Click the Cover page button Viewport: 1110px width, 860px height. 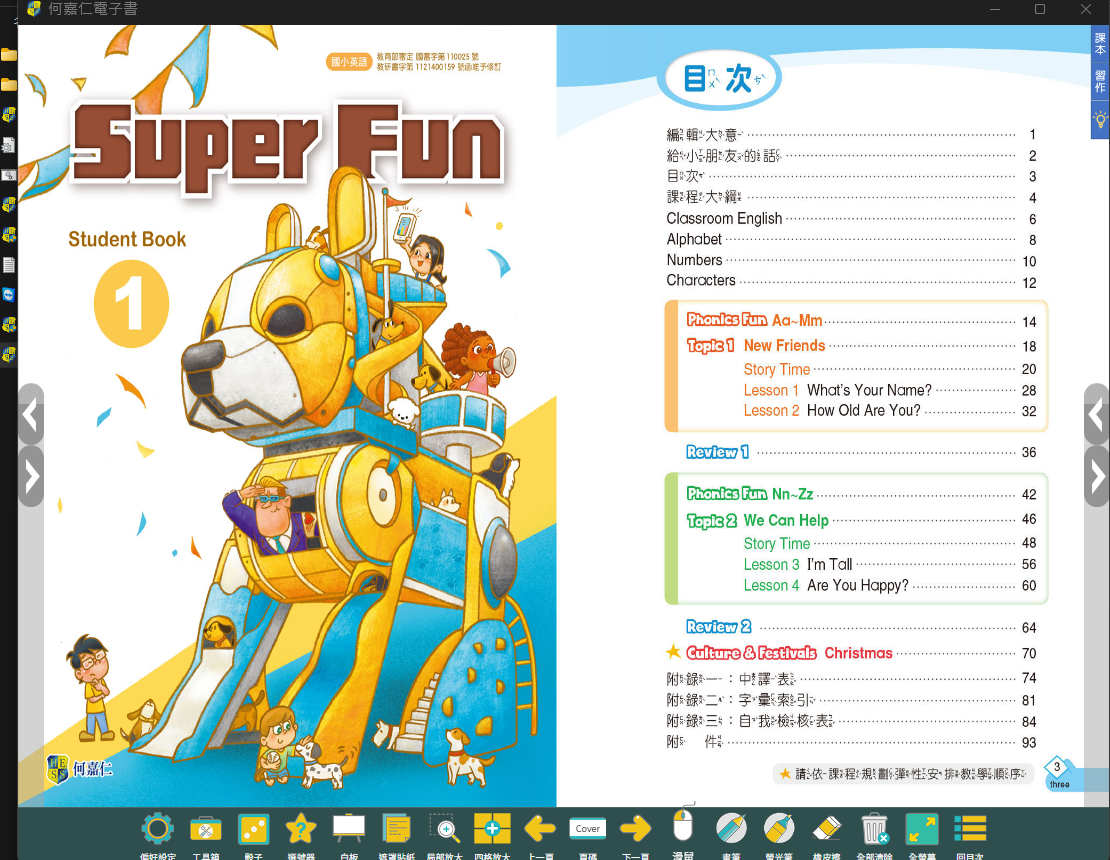588,829
